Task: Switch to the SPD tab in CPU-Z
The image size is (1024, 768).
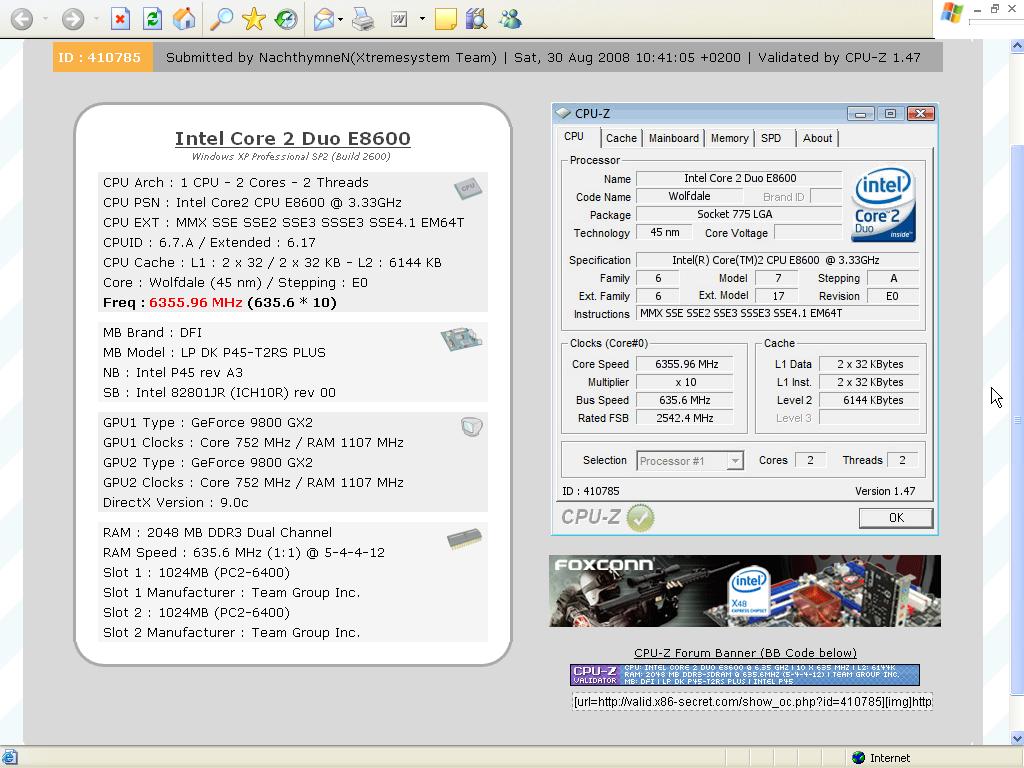Action: (771, 138)
